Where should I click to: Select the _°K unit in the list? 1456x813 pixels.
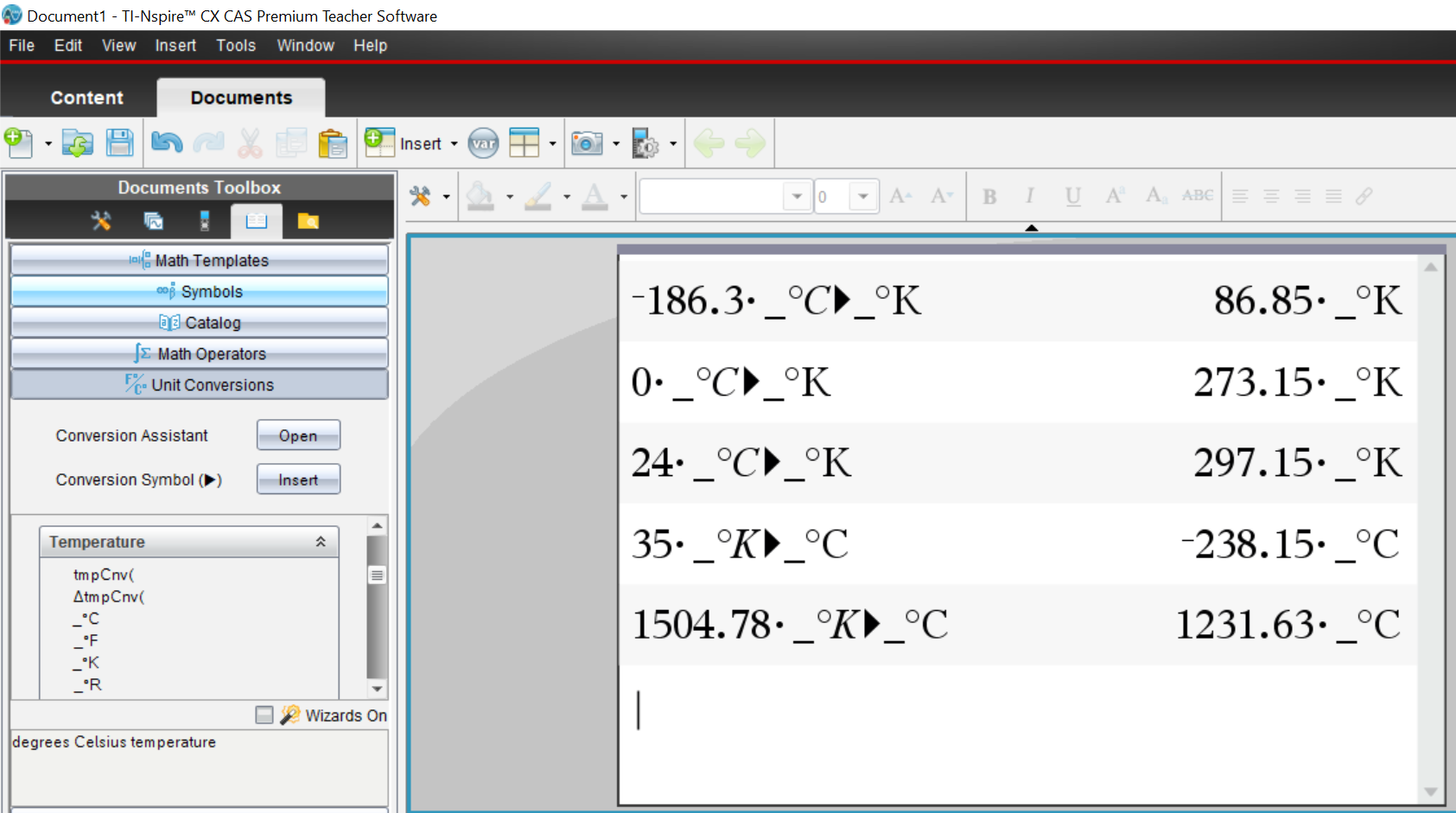click(x=86, y=663)
